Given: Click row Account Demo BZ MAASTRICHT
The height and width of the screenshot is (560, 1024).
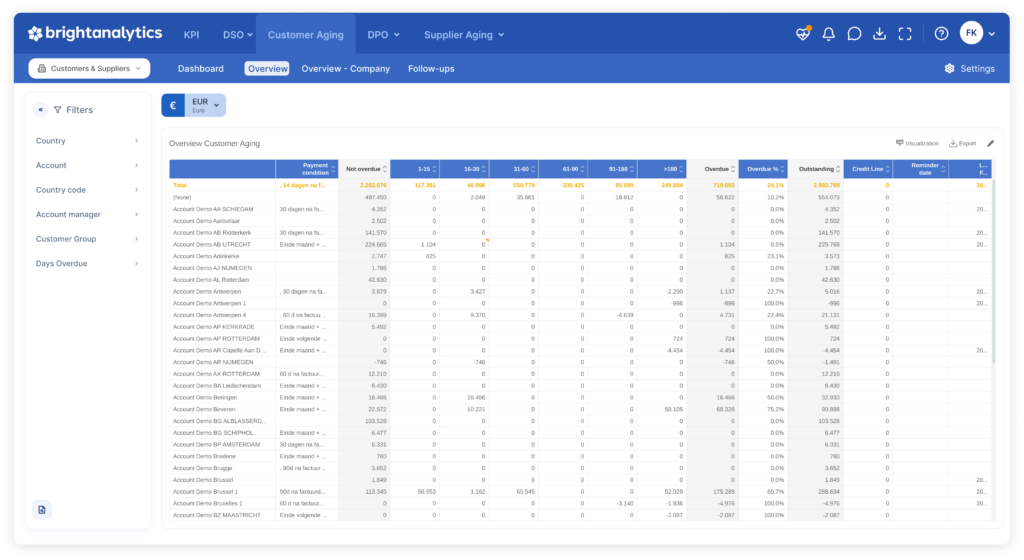Looking at the screenshot, I should [580, 515].
